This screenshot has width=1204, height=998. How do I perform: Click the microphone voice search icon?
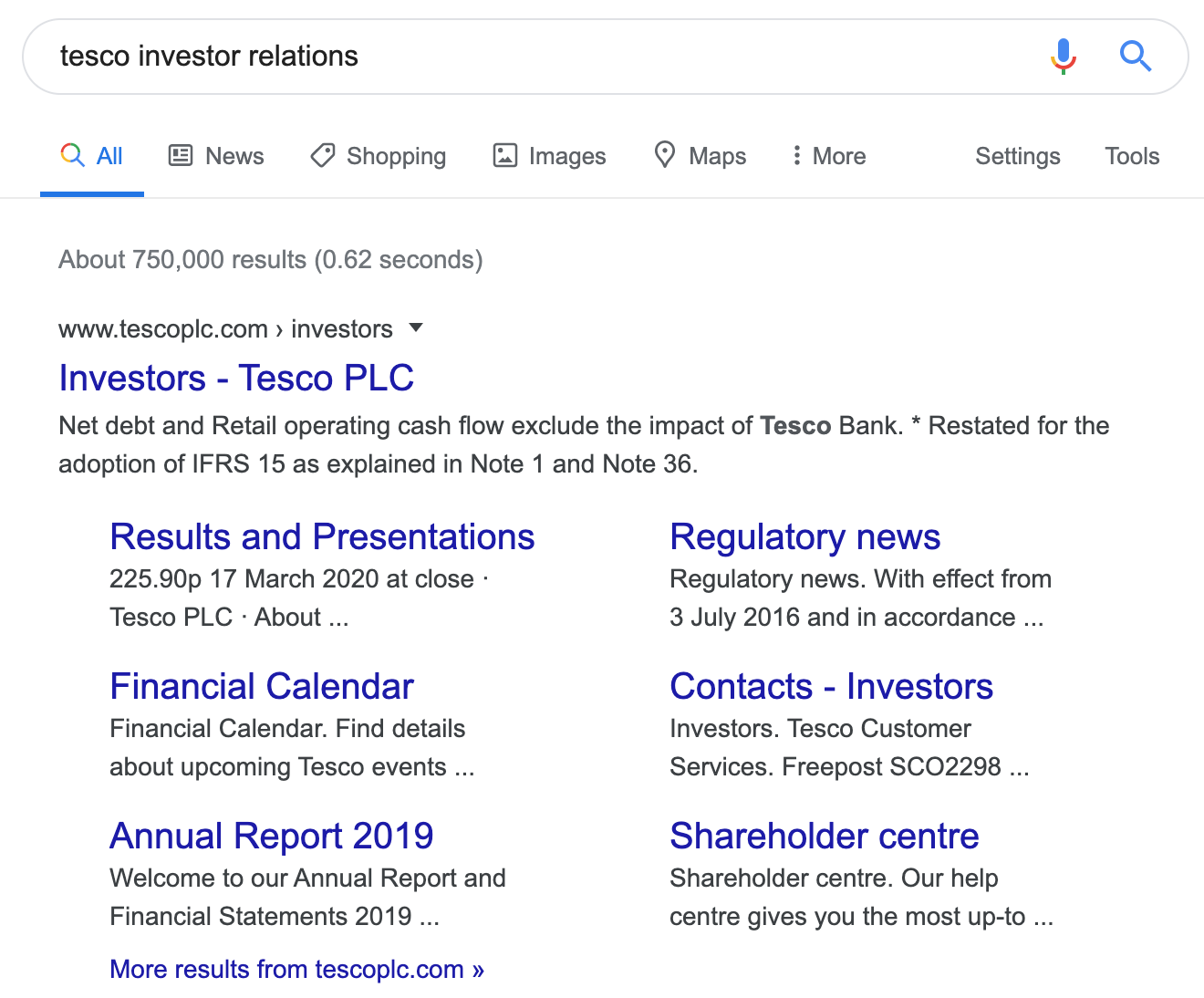tap(1064, 57)
